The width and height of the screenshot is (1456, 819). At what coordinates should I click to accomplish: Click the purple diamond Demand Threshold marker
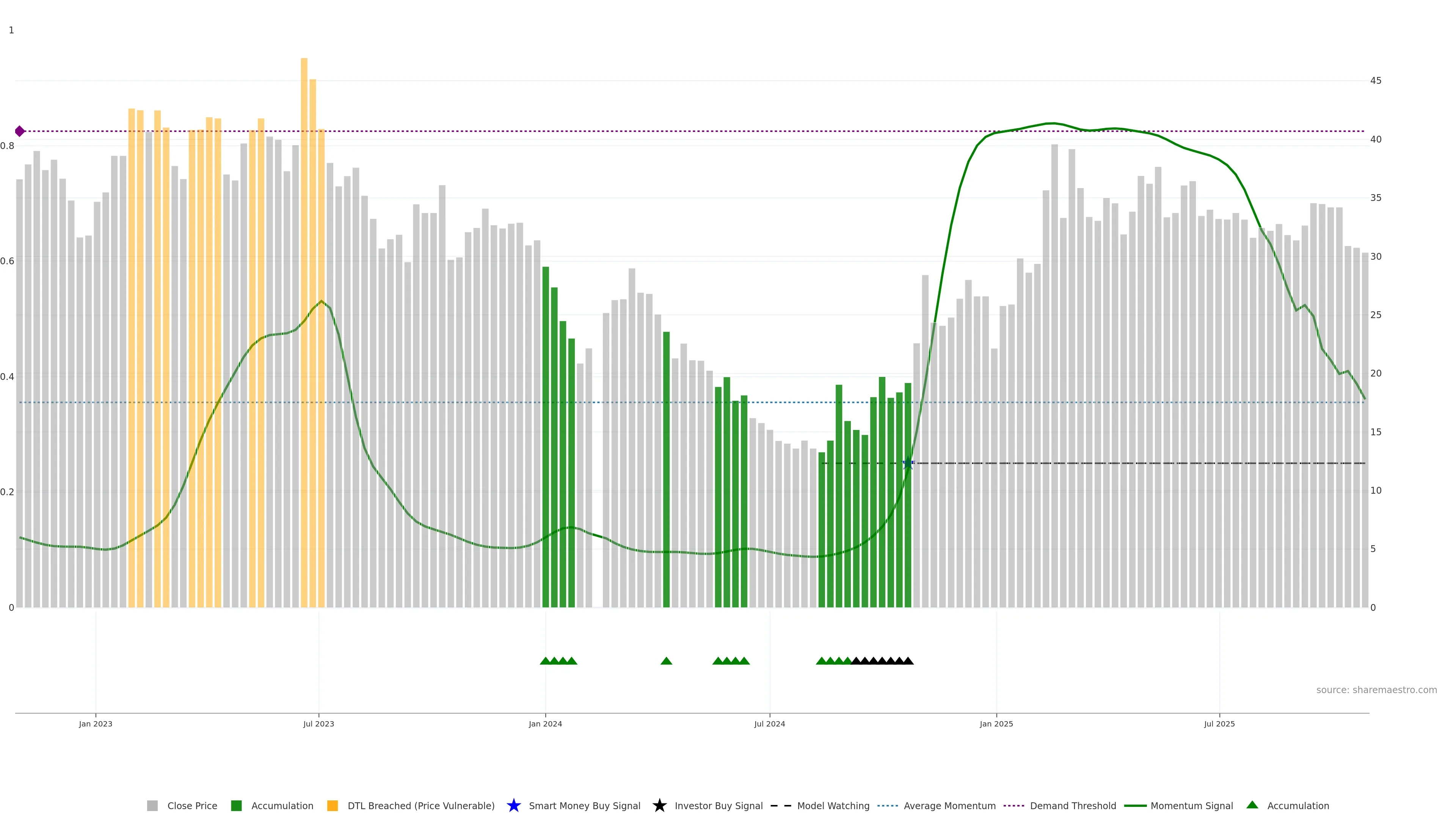coord(20,131)
